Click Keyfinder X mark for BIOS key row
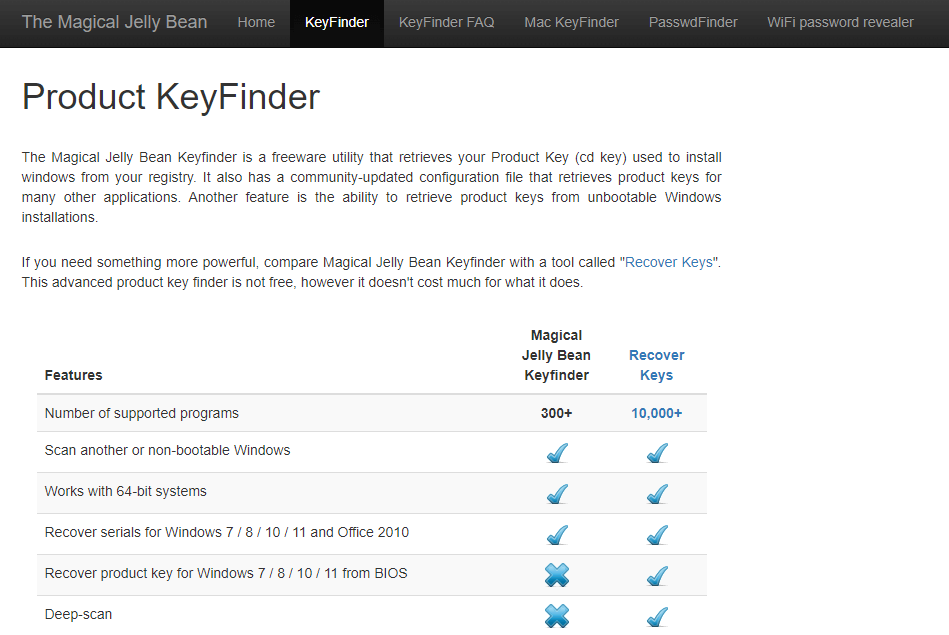The image size is (949, 635). pos(557,575)
